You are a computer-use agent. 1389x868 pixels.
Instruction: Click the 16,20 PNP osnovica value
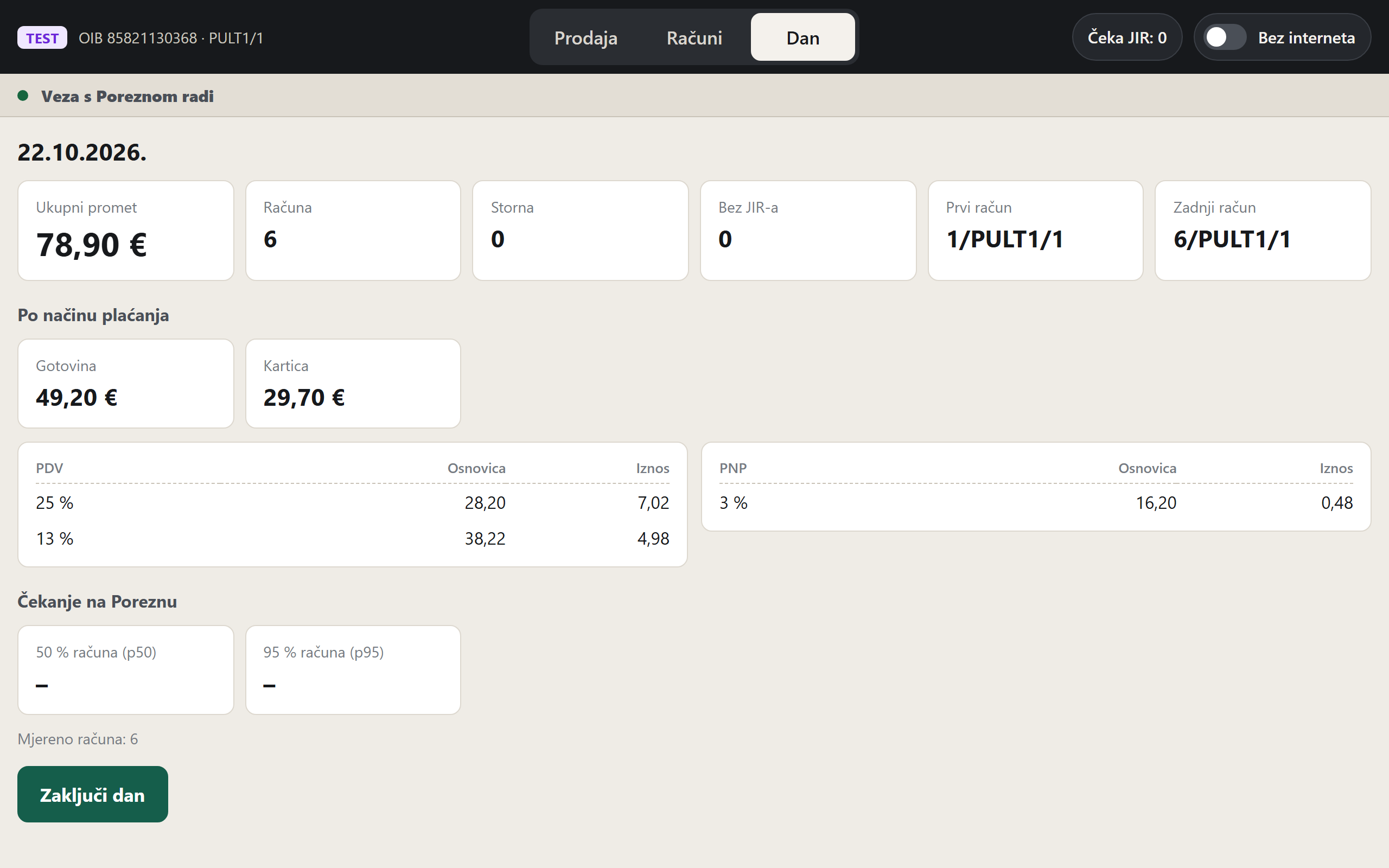pyautogui.click(x=1156, y=503)
